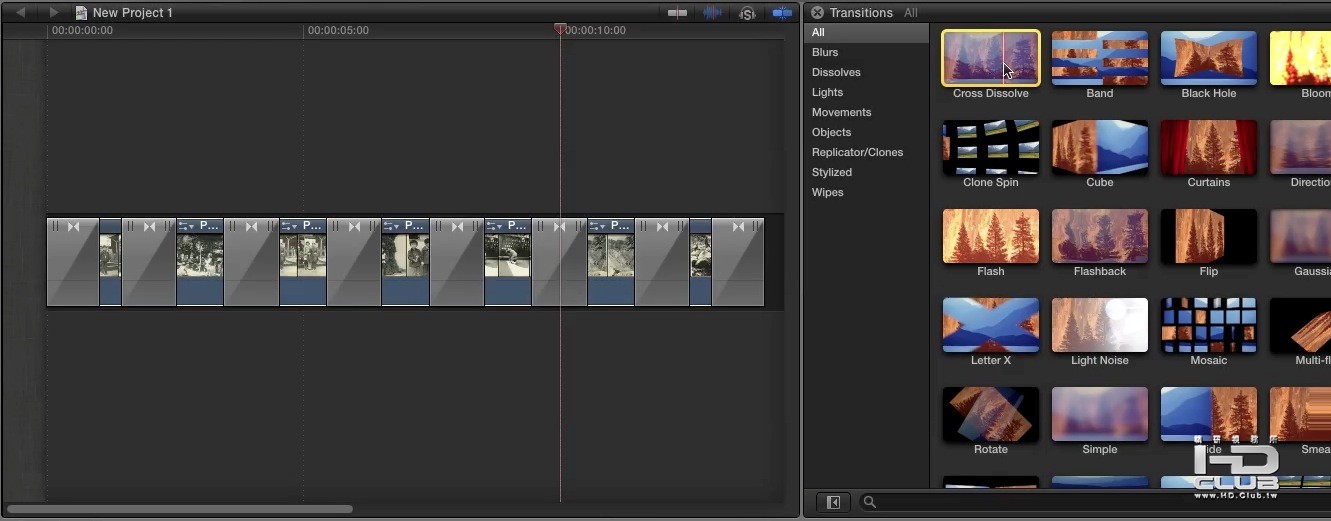
Task: Click the playhead marker on the ruler
Action: (x=560, y=30)
